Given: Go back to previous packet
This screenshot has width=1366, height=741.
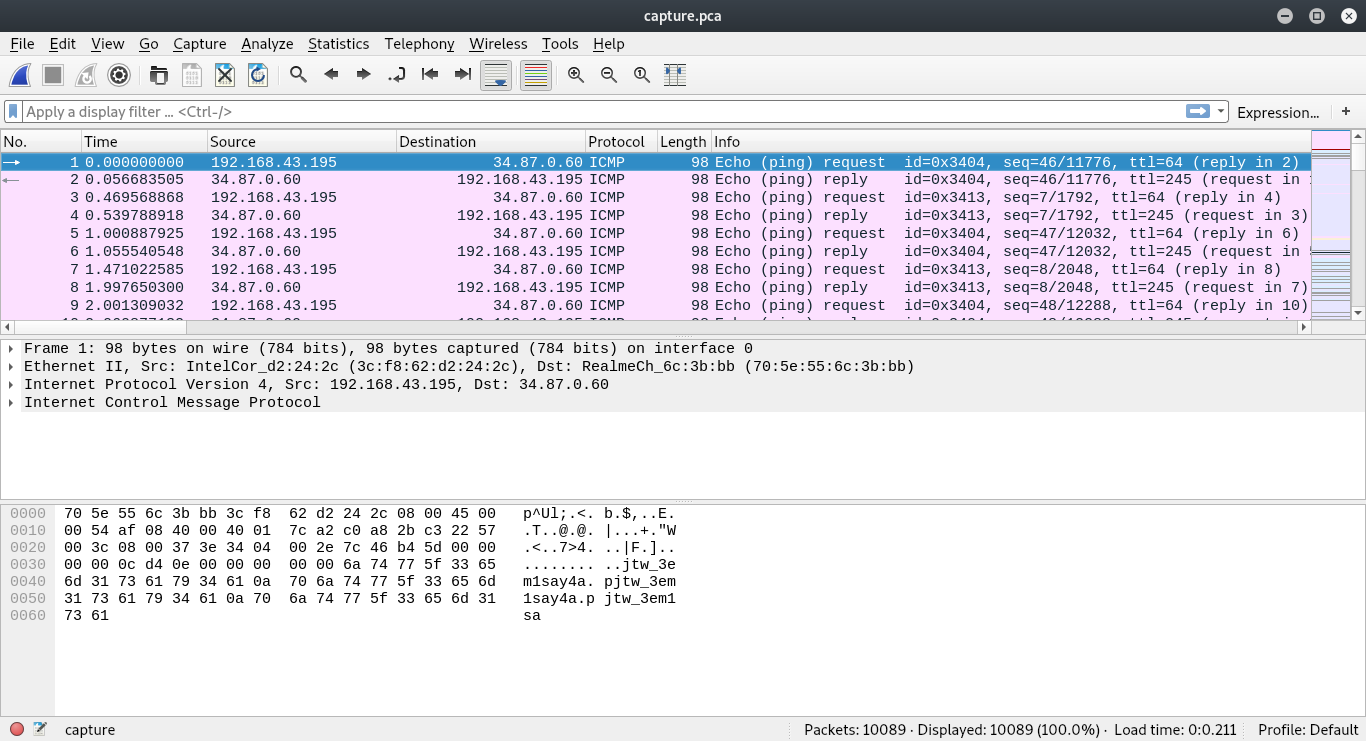Looking at the screenshot, I should pos(331,75).
